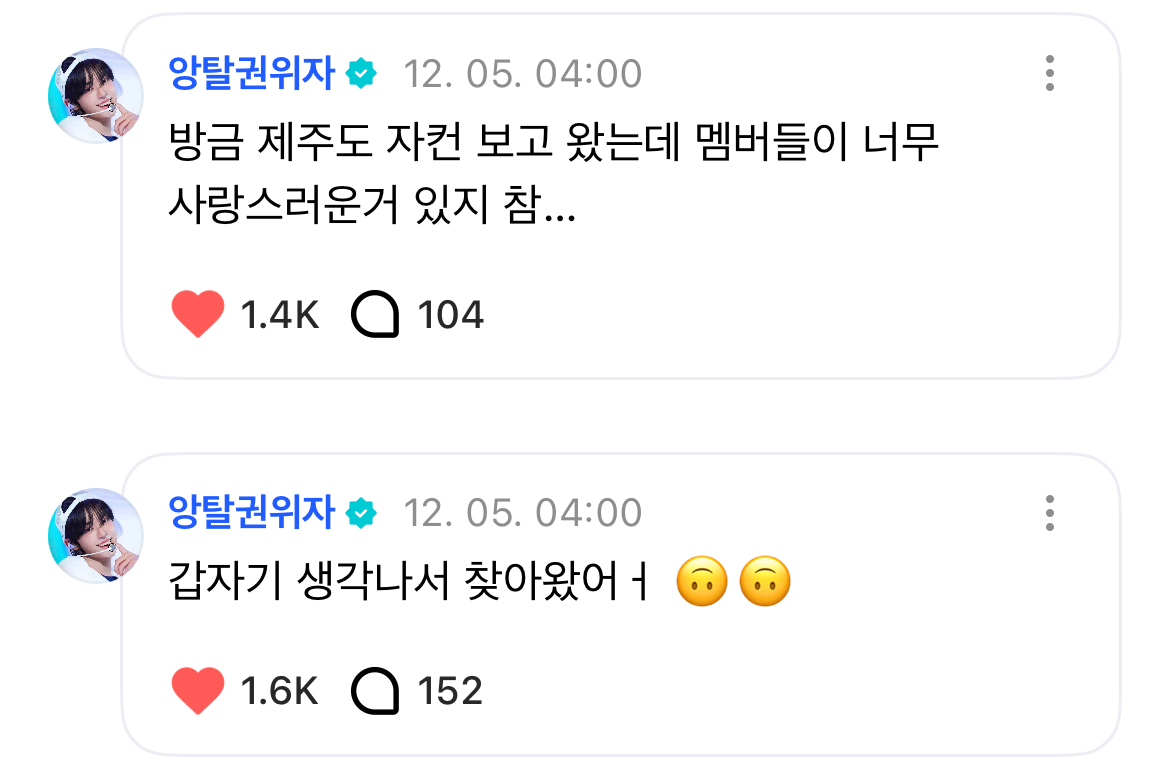Open more options menu on first post
This screenshot has height=779, width=1170.
[1049, 74]
